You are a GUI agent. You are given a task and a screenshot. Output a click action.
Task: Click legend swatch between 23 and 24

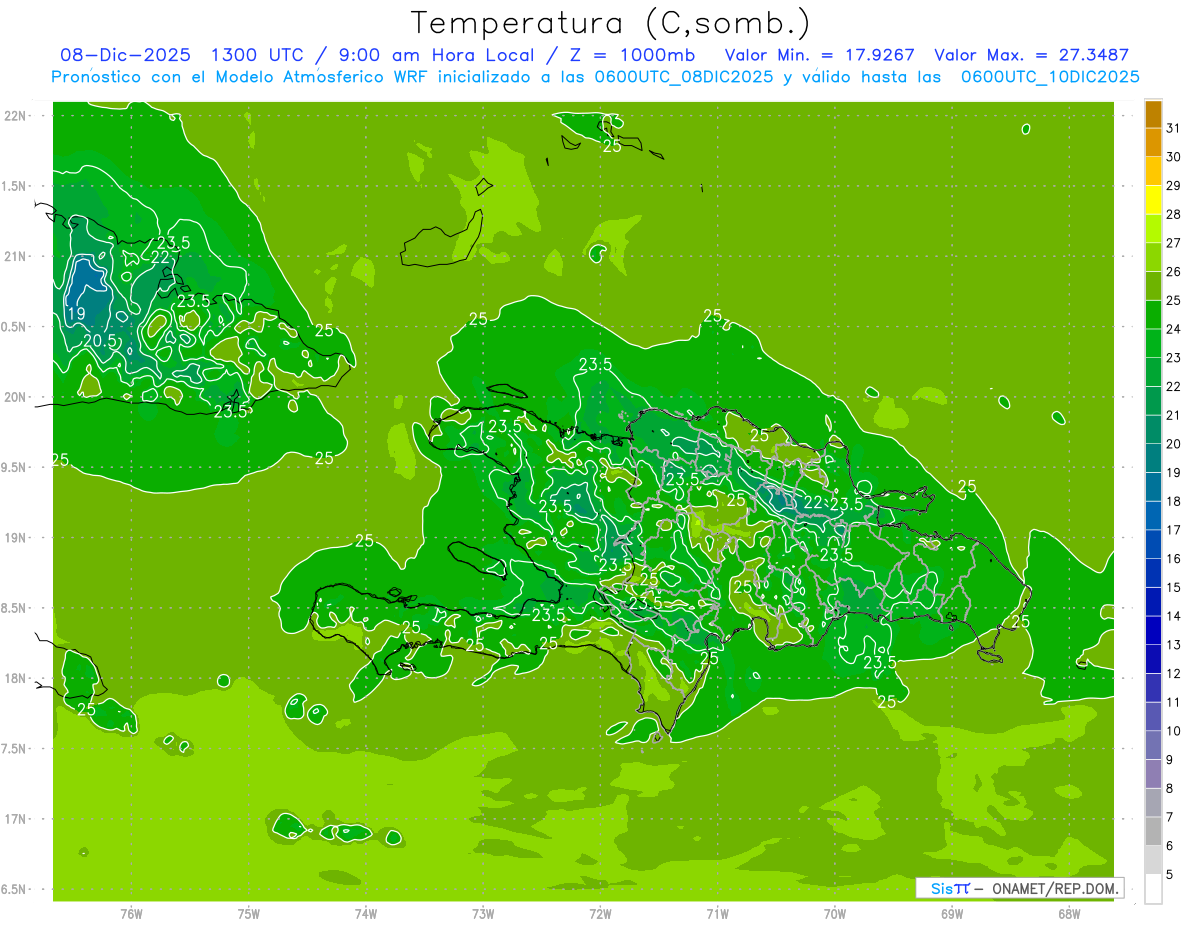(x=1153, y=343)
